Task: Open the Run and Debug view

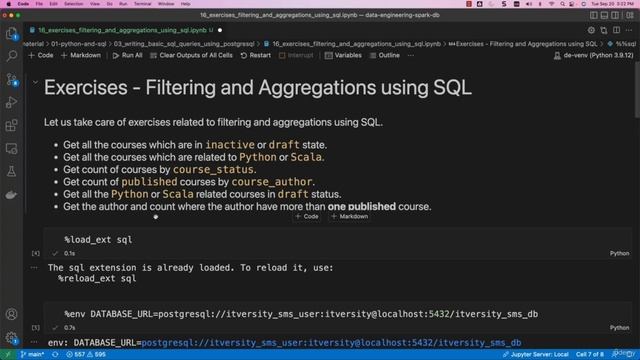Action: [11, 102]
